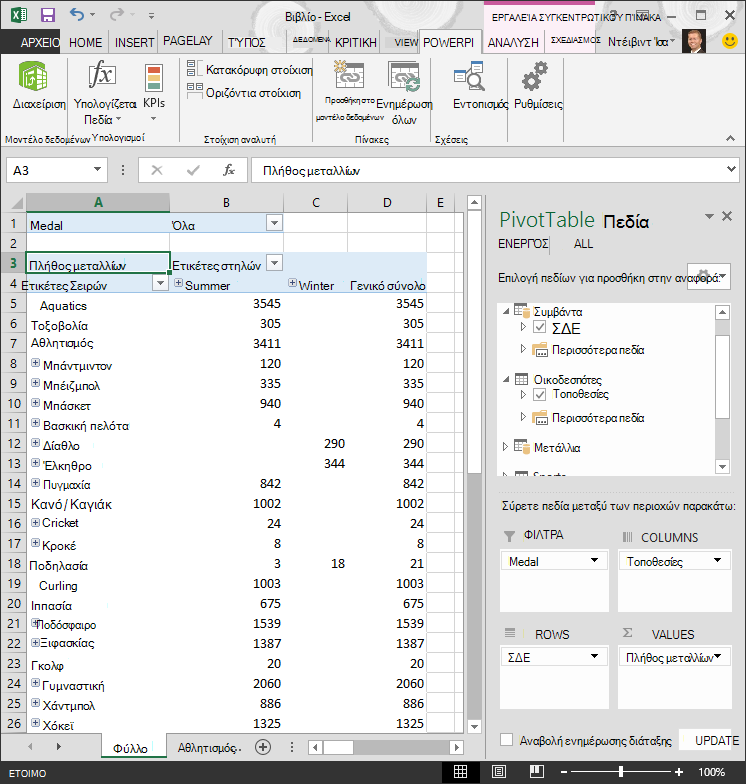Add a new sheet with plus icon
Viewport: 746px width, 784px height.
coord(263,748)
